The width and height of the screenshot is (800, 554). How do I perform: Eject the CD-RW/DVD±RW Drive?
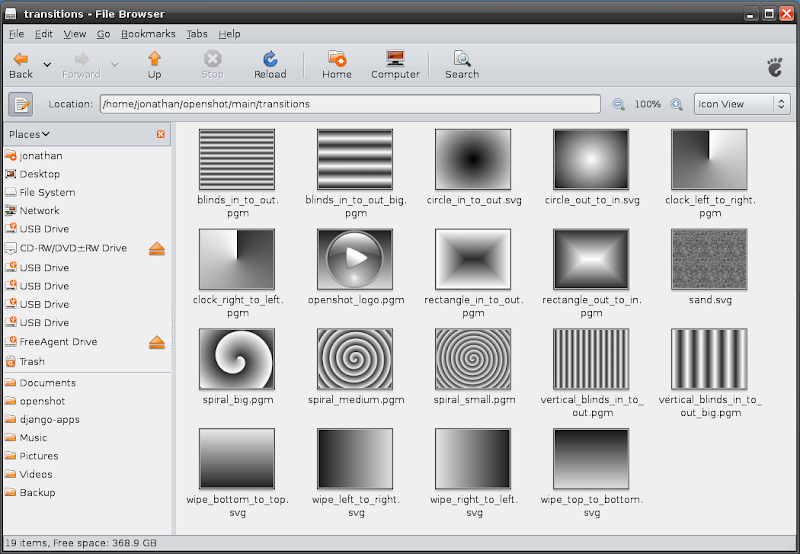click(x=156, y=248)
